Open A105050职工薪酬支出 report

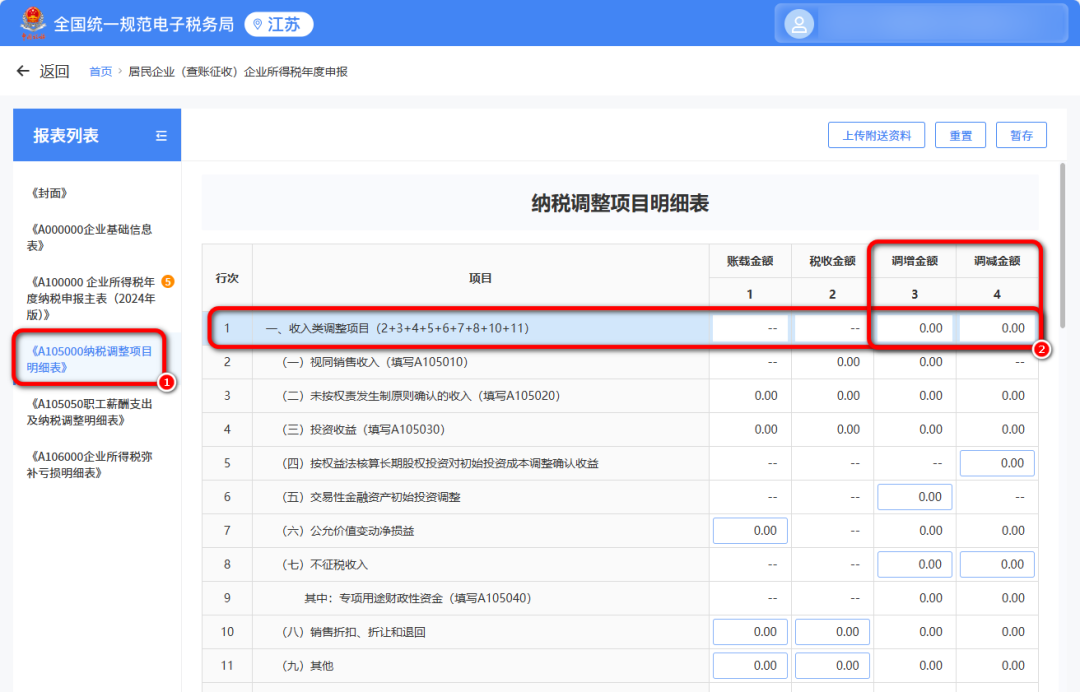(x=90, y=412)
